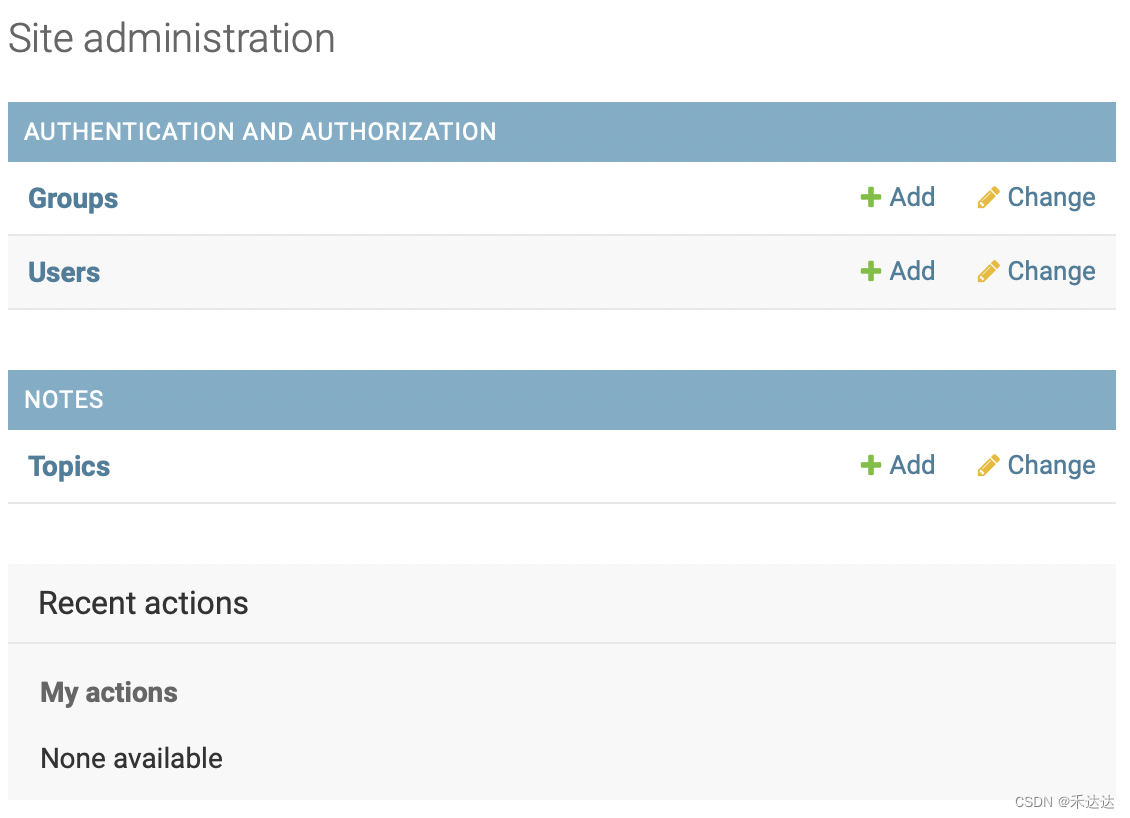The height and width of the screenshot is (818, 1130).
Task: Add a new topic via Add link
Action: click(x=912, y=465)
